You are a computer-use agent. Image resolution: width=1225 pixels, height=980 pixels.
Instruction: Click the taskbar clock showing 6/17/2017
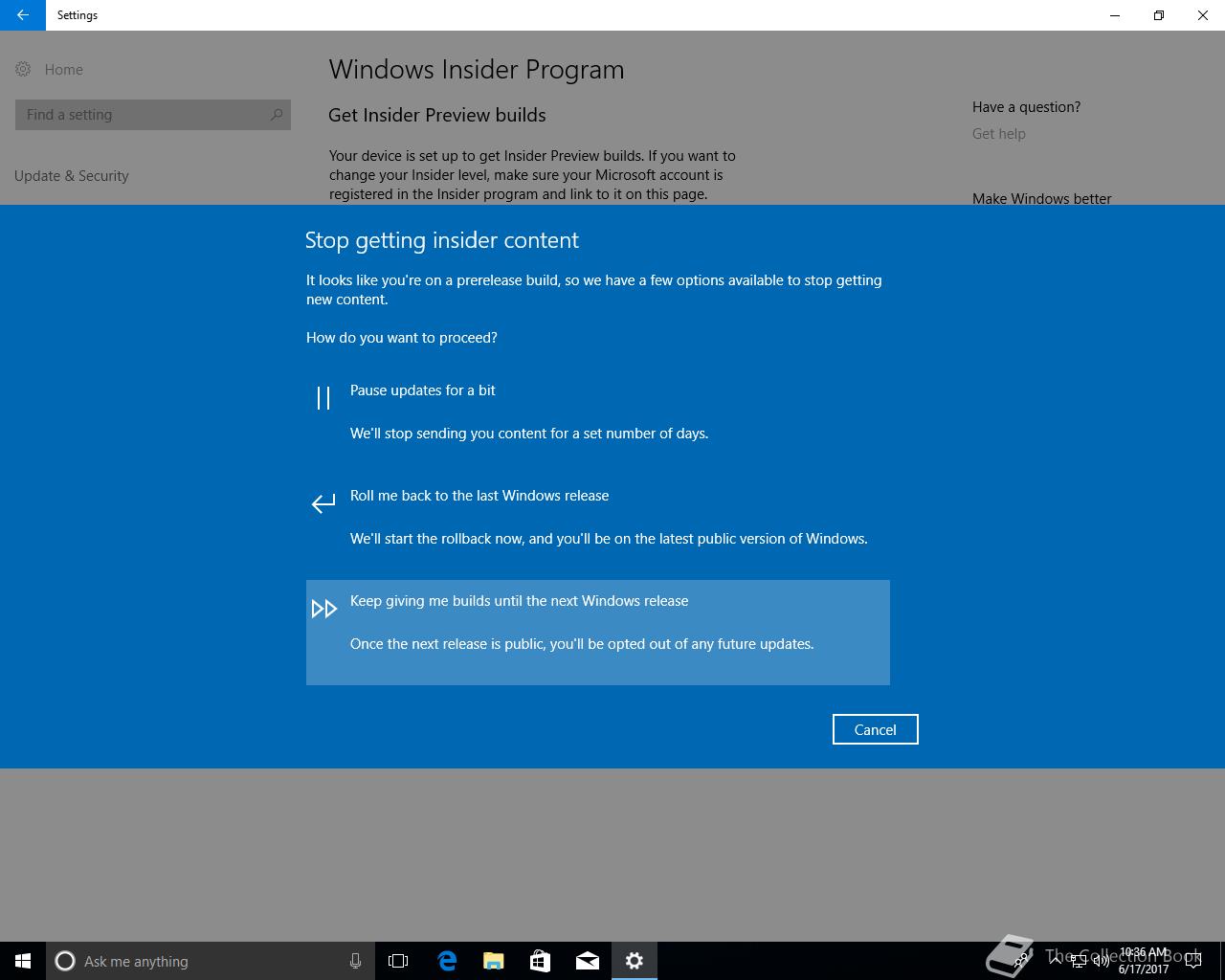[1144, 961]
